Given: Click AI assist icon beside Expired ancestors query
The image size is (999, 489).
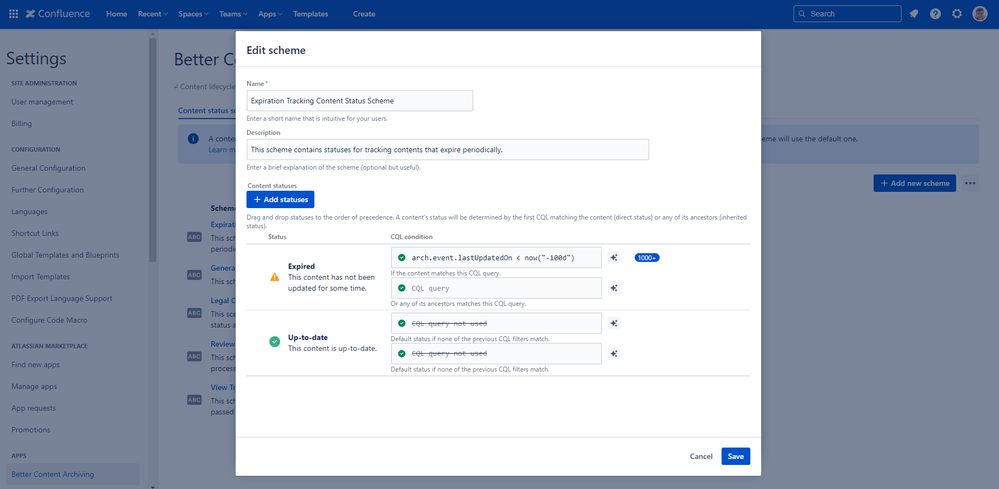Looking at the screenshot, I should point(614,288).
